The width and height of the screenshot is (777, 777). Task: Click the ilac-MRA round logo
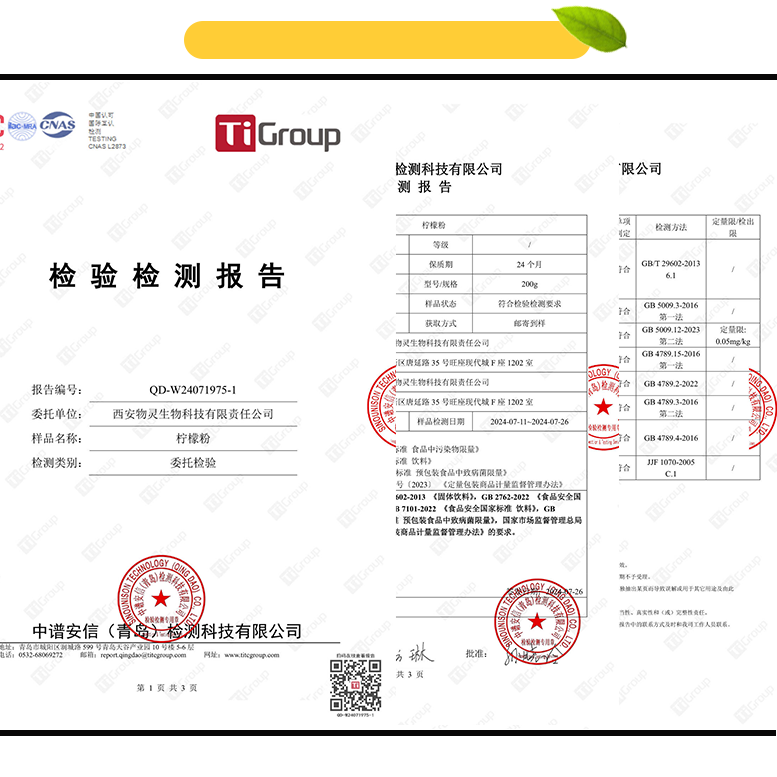[x=22, y=126]
